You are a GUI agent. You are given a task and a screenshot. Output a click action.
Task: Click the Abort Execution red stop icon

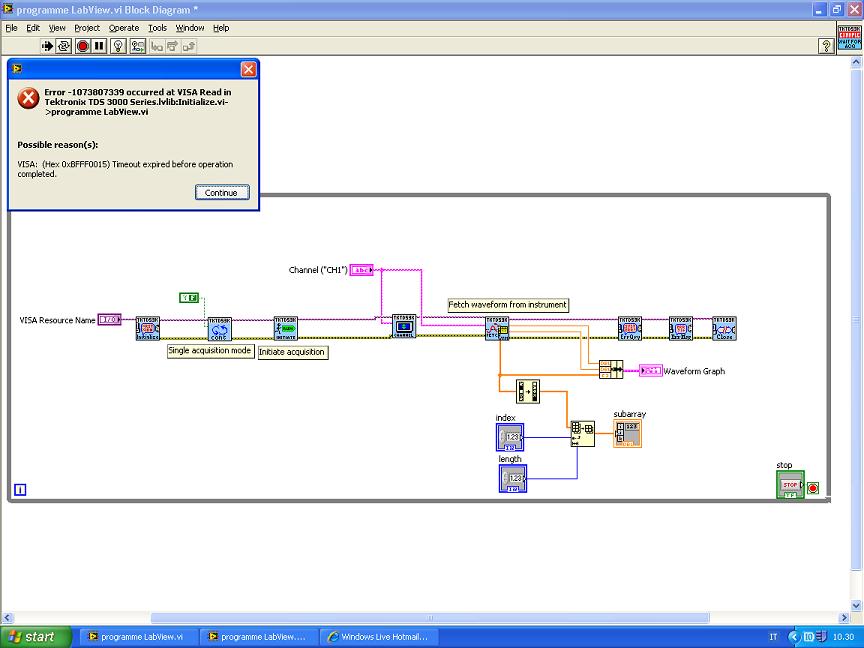point(83,46)
